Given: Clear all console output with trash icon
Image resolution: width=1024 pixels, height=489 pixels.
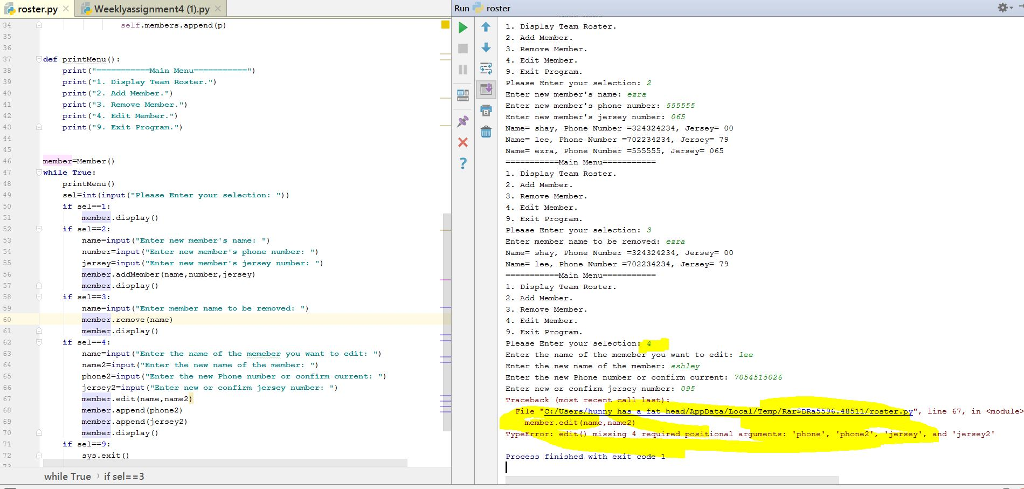Looking at the screenshot, I should (486, 132).
